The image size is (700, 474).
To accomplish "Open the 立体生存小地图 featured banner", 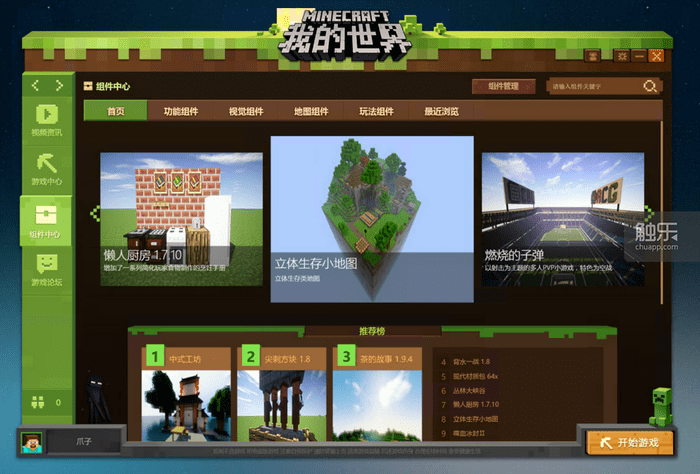I will click(x=372, y=219).
